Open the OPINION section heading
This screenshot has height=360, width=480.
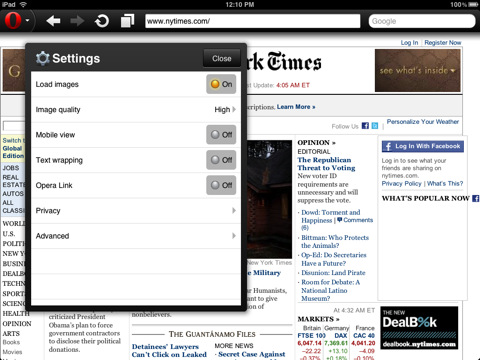[316, 143]
